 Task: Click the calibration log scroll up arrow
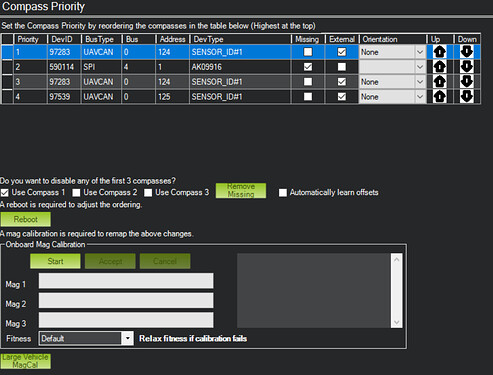coord(396,259)
